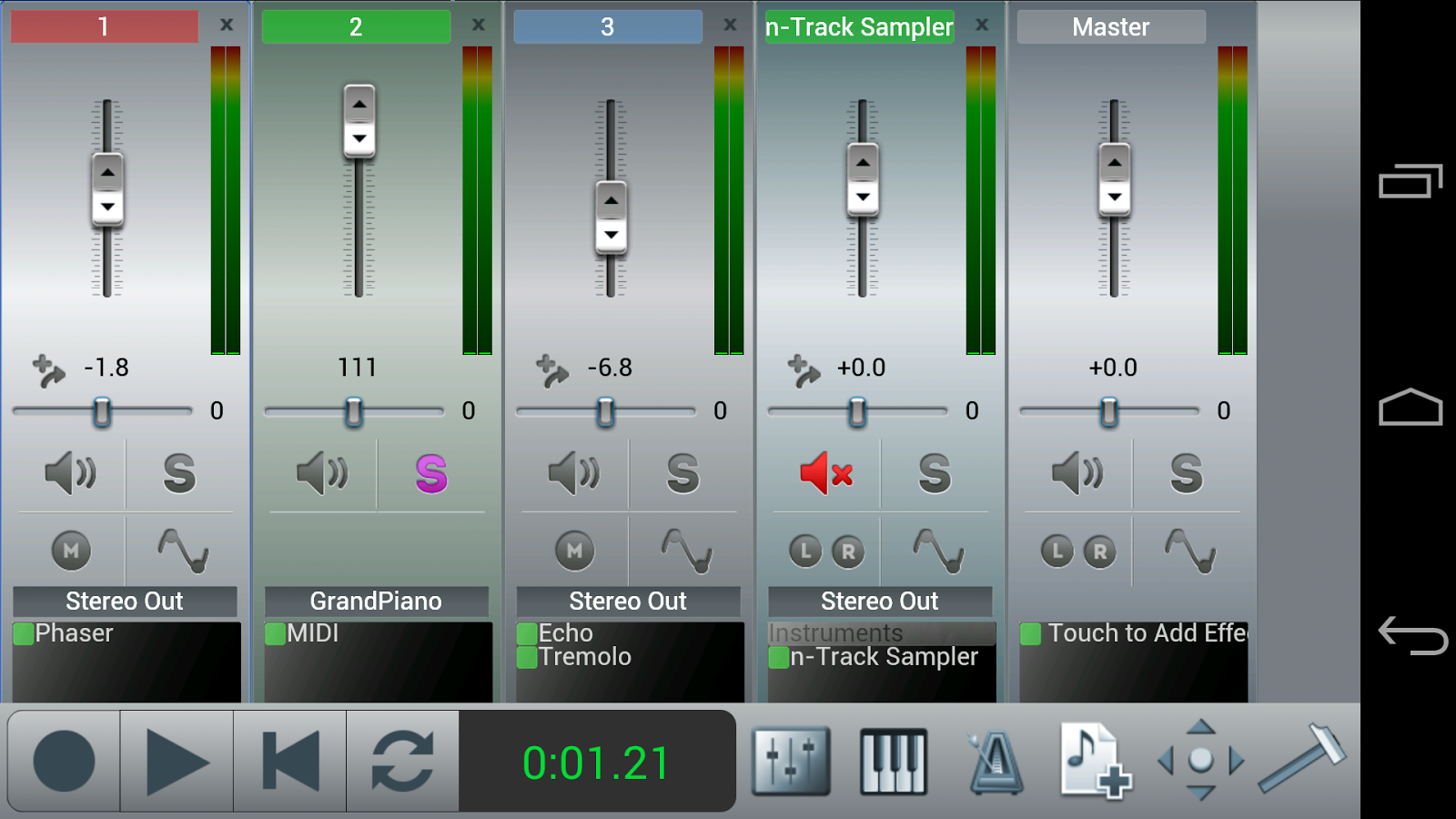The height and width of the screenshot is (819, 1456).
Task: Click the 0:01.21 time display
Action: pos(597,763)
